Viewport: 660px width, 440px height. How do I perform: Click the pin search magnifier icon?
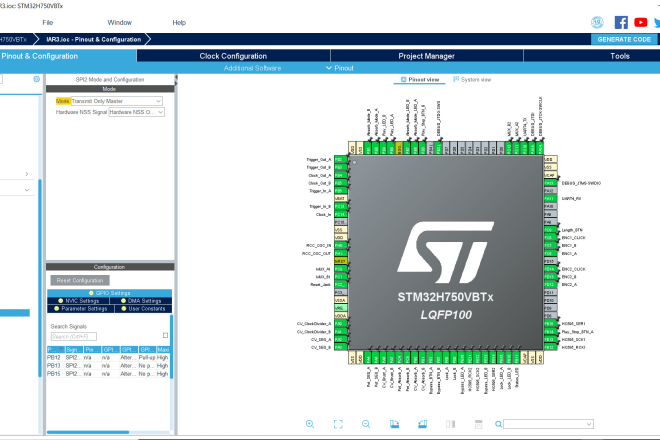tap(498, 424)
